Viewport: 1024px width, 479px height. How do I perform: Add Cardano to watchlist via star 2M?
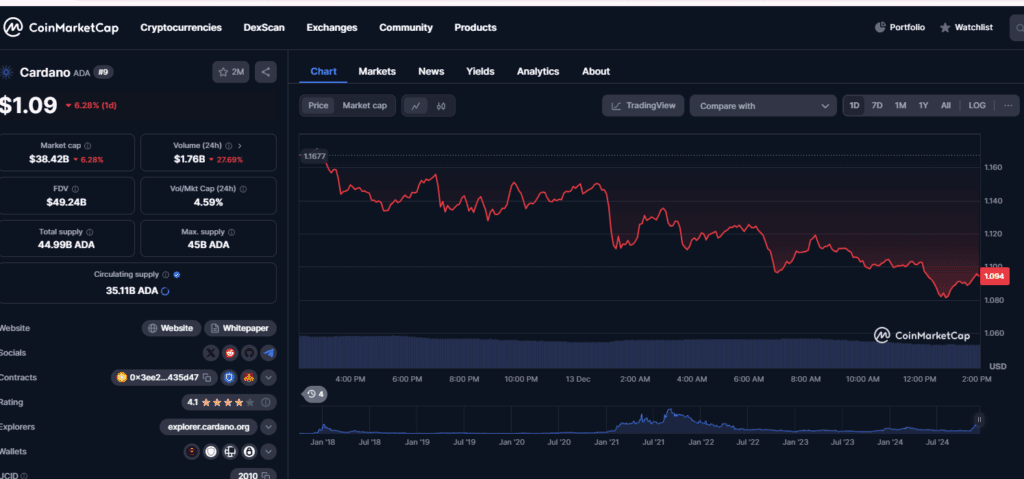coord(231,72)
